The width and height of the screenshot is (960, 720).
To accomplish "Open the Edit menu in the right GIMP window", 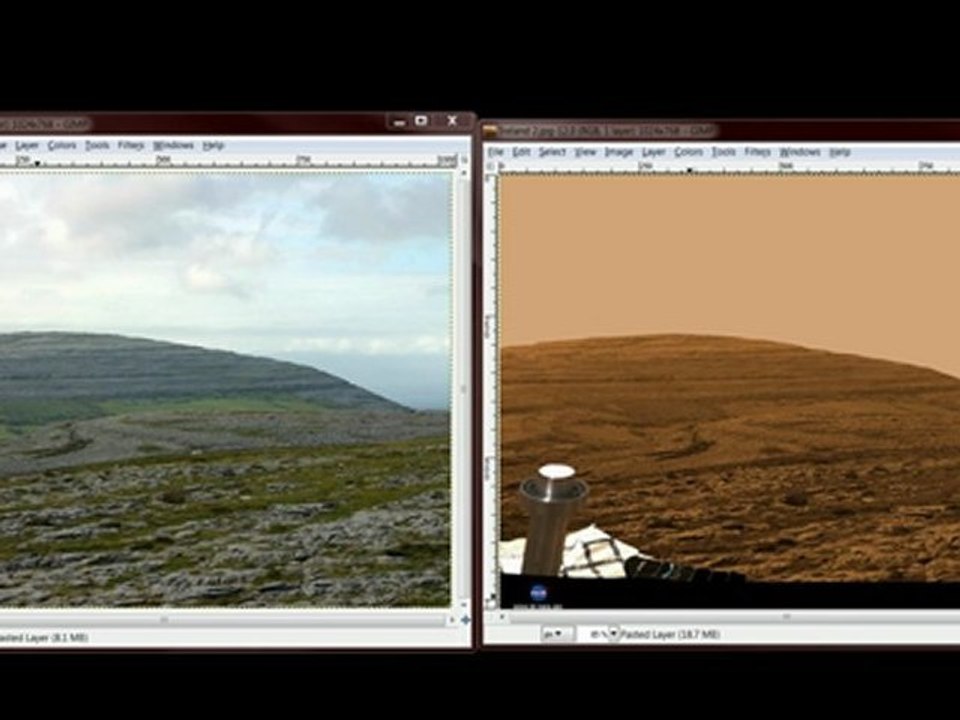I will 521,152.
